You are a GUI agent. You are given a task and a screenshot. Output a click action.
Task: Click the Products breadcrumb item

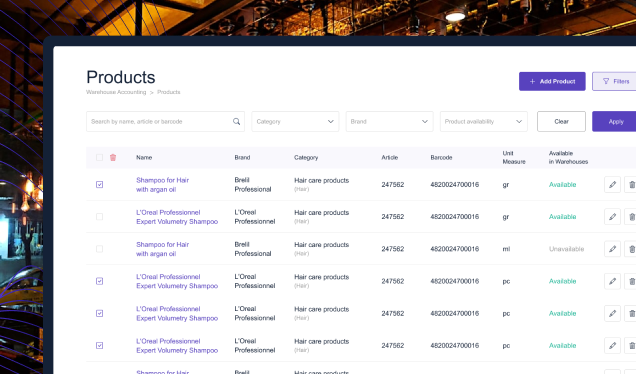169,92
